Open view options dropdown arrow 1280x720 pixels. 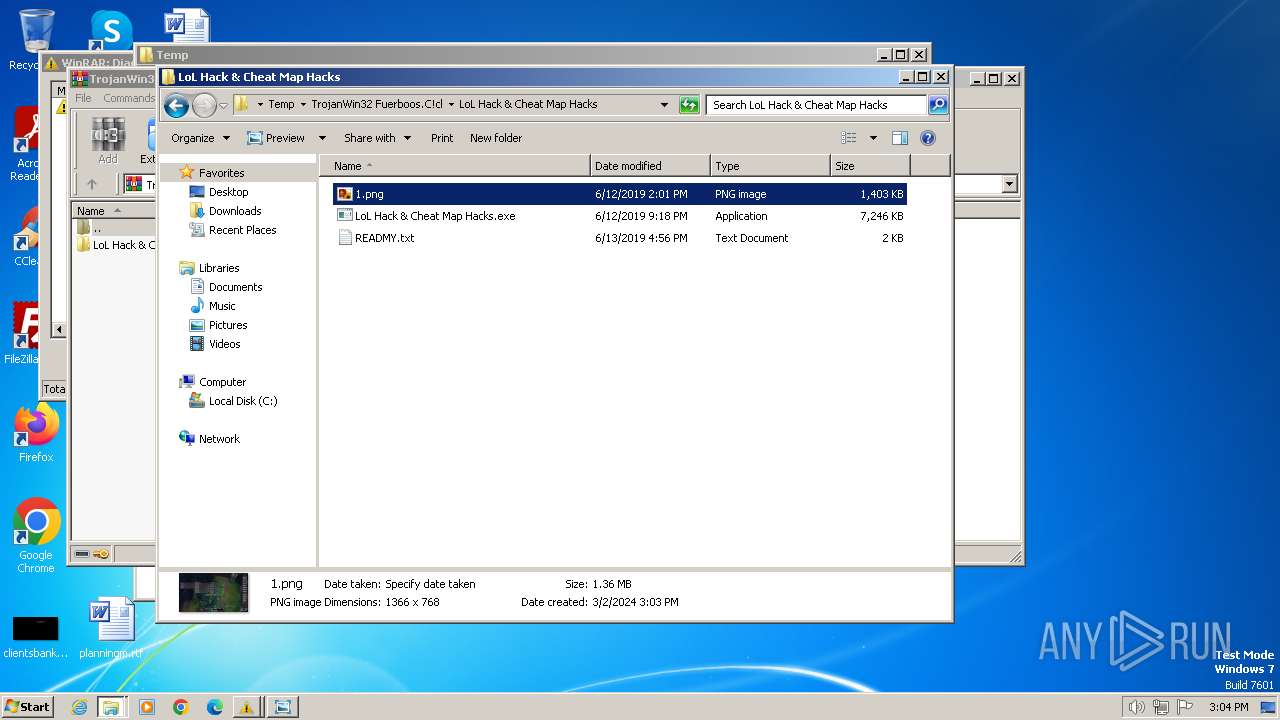pyautogui.click(x=873, y=138)
